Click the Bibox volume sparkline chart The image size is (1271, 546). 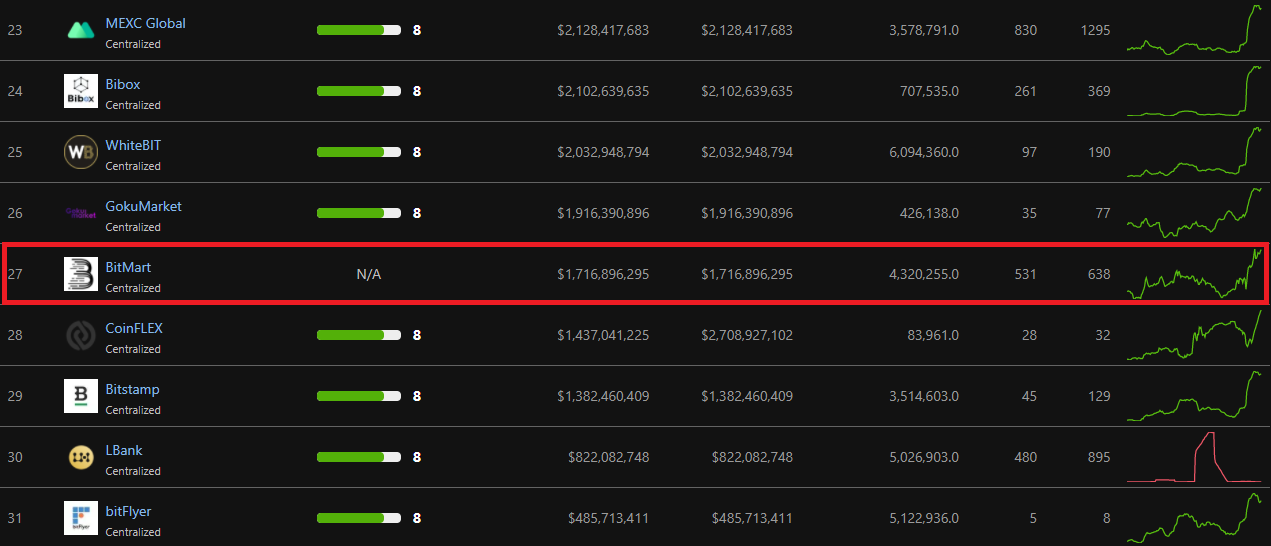pyautogui.click(x=1194, y=90)
